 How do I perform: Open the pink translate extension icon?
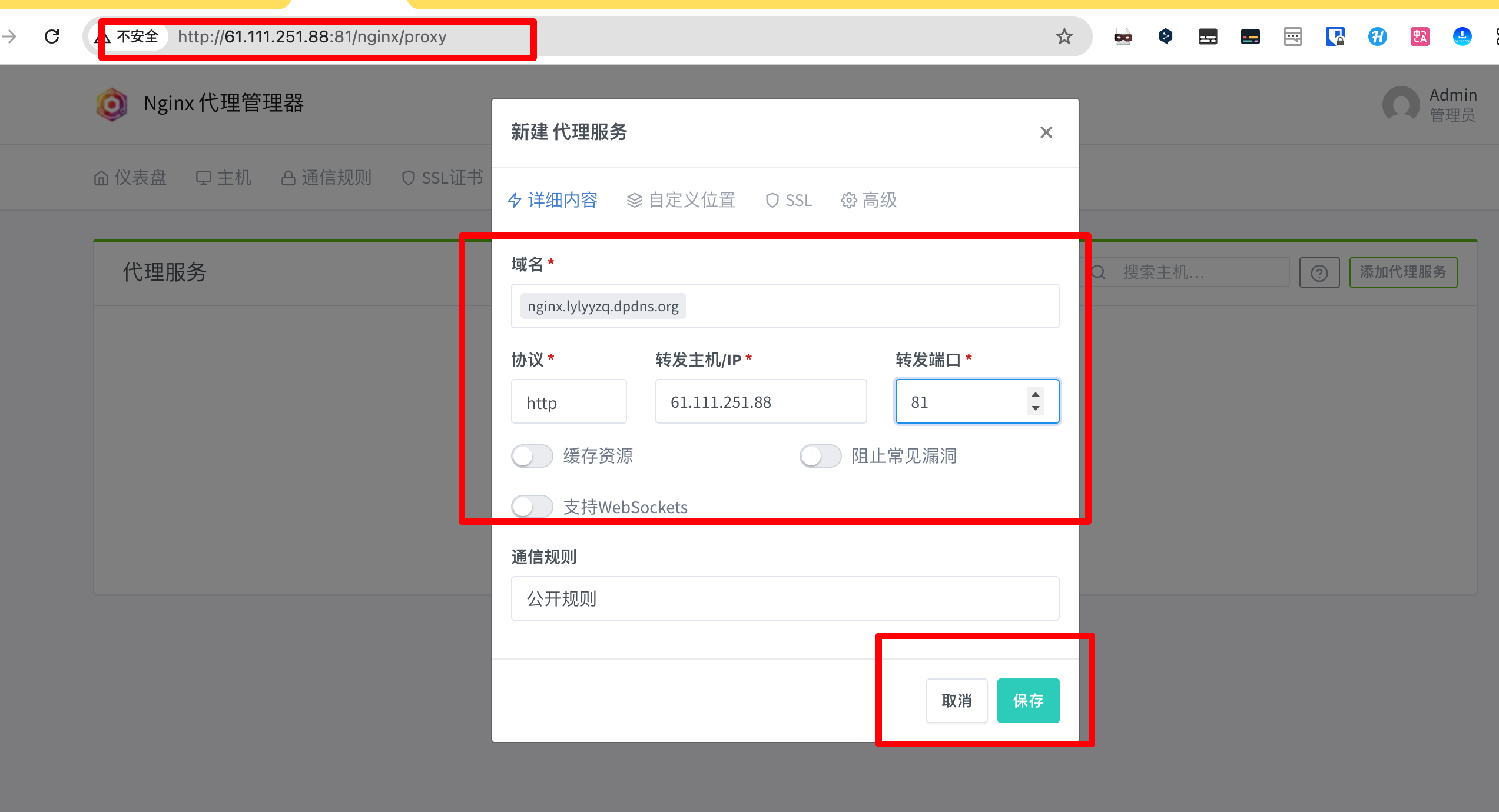(1420, 36)
